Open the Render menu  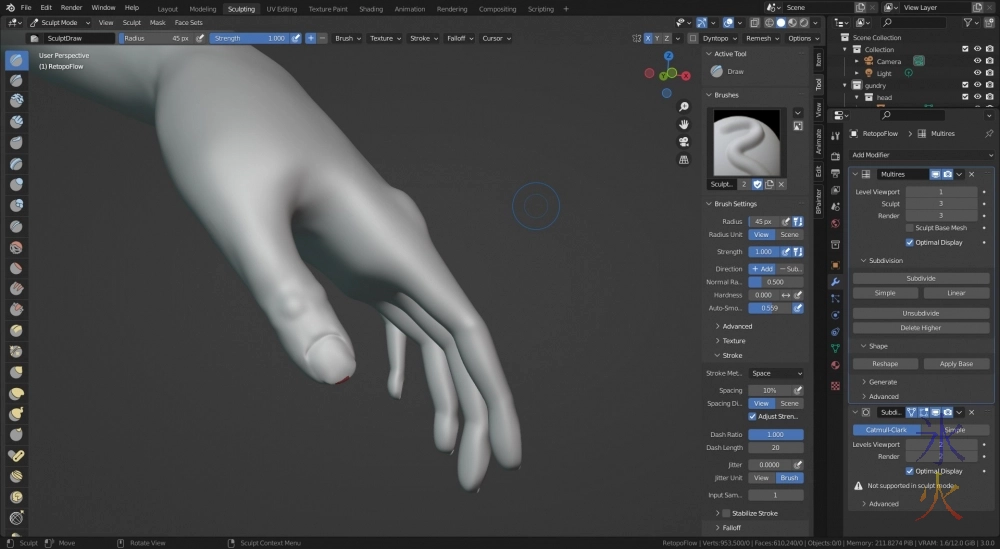[x=71, y=7]
